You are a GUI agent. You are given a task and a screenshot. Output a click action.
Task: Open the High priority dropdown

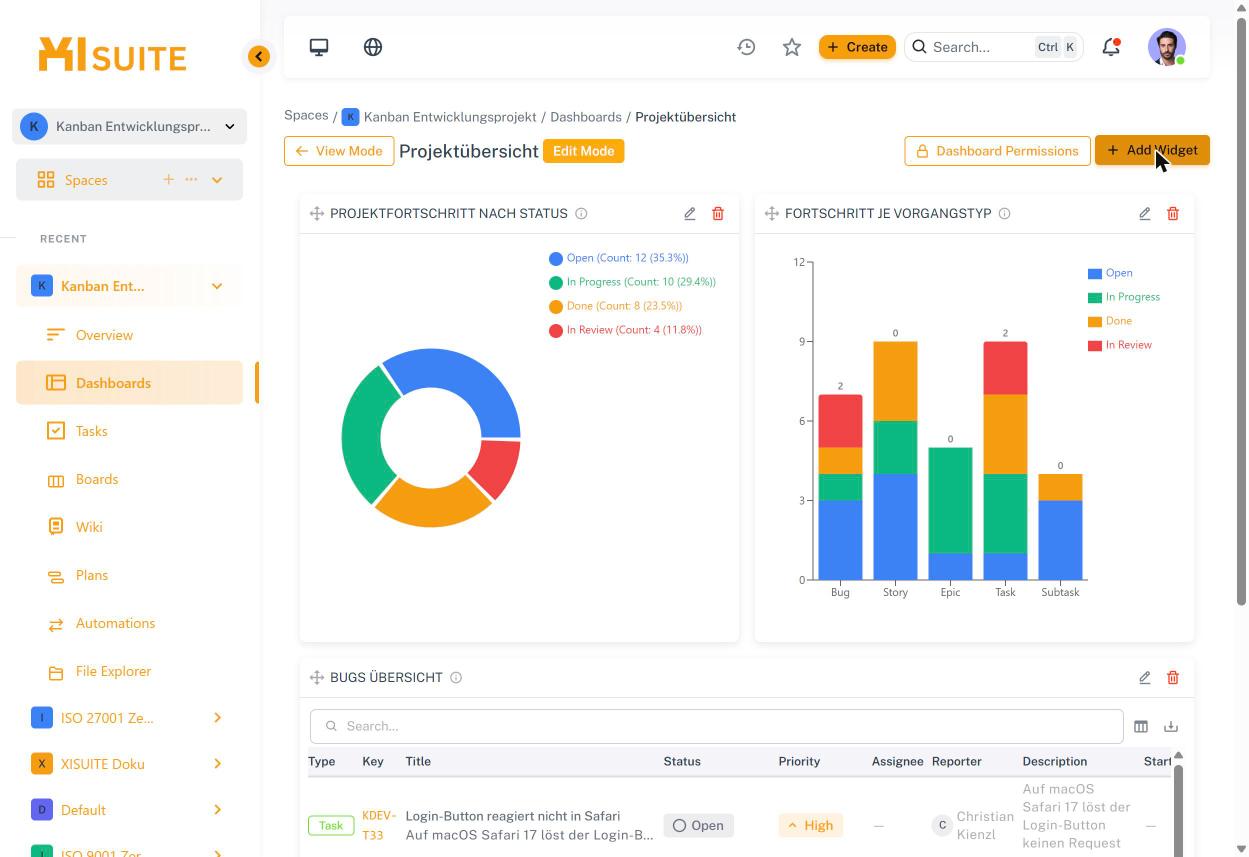point(811,825)
